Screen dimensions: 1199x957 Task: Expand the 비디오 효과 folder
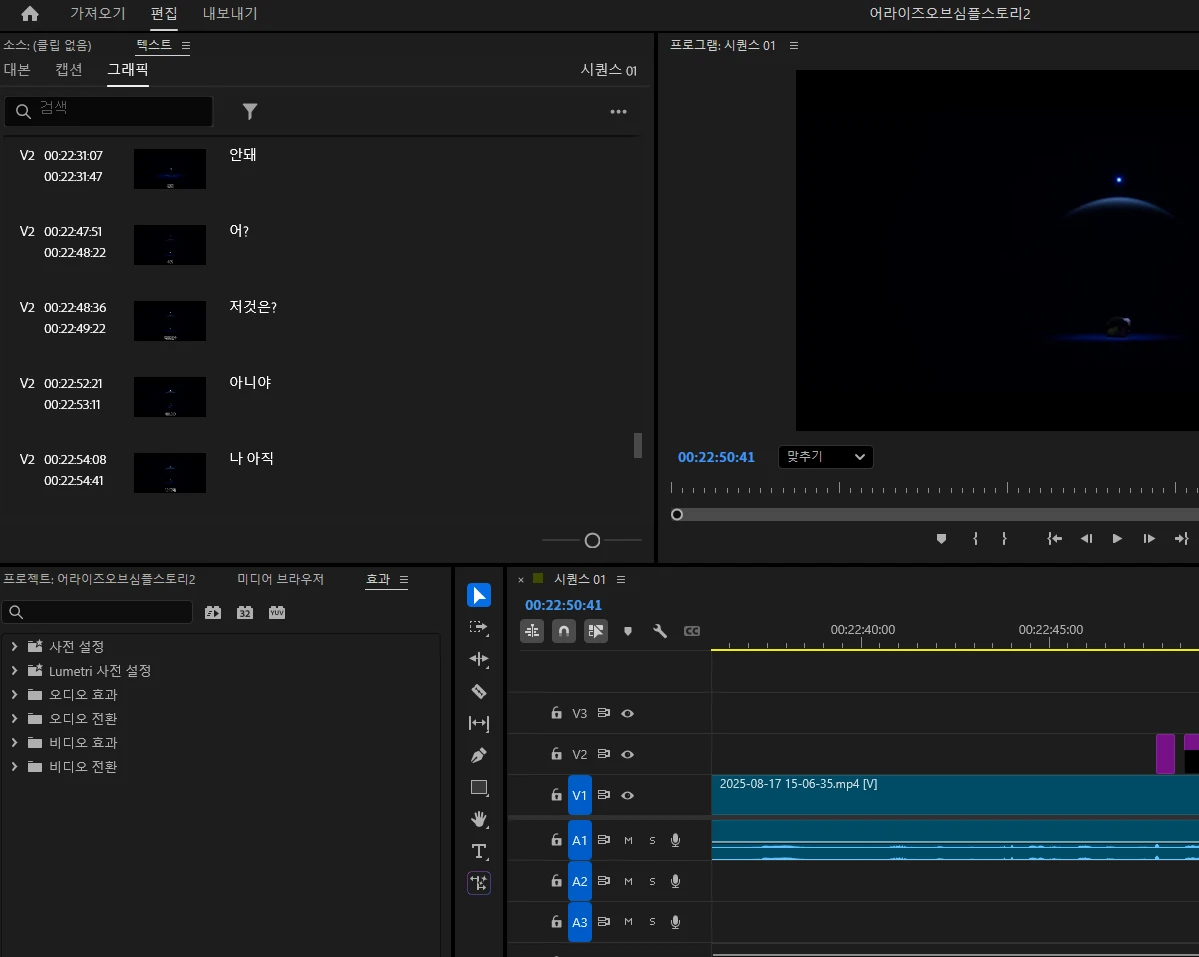(x=14, y=743)
